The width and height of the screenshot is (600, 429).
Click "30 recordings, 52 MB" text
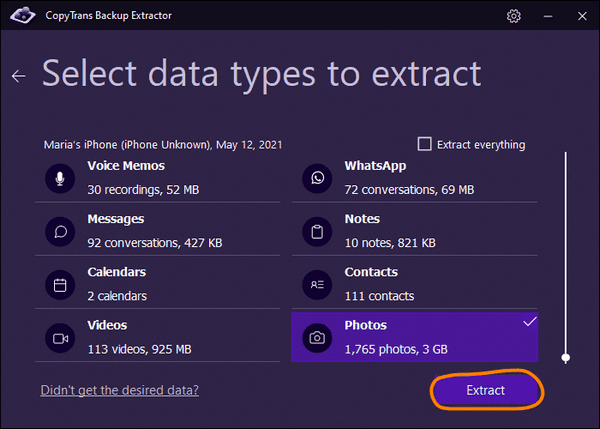click(143, 190)
